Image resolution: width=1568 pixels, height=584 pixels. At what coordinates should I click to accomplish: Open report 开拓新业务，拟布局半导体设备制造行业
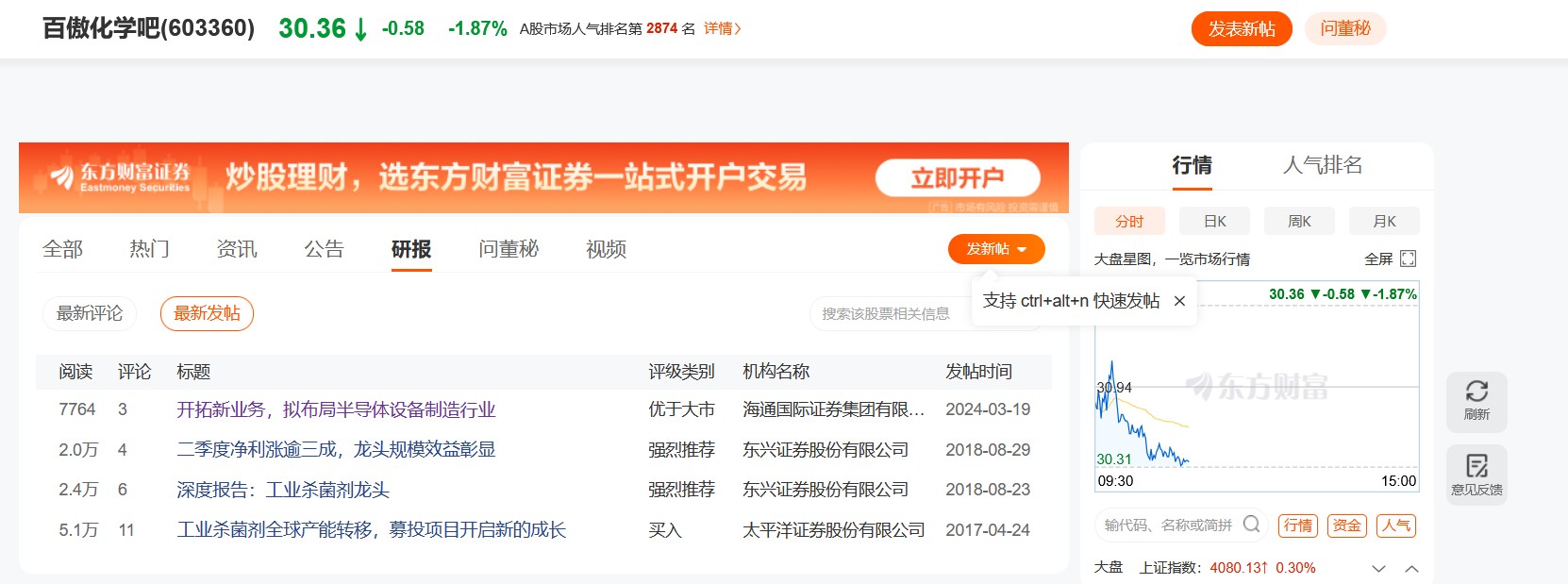tap(336, 409)
